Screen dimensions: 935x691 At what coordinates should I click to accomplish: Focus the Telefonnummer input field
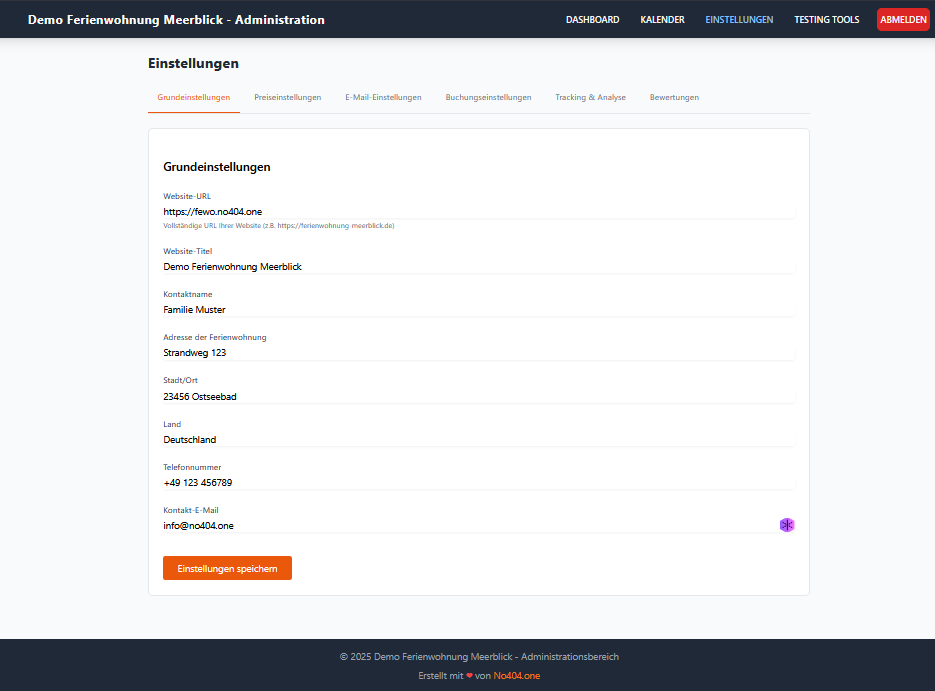[478, 482]
